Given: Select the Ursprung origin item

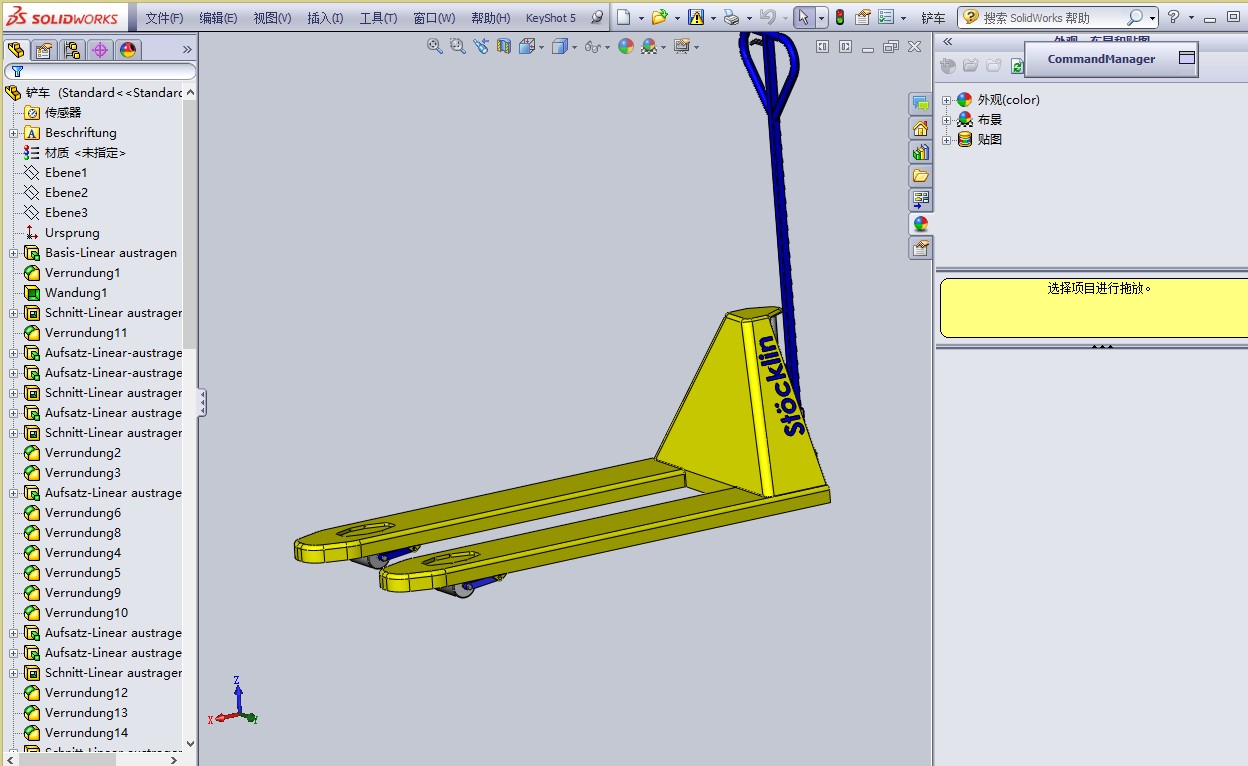Looking at the screenshot, I should coord(72,233).
